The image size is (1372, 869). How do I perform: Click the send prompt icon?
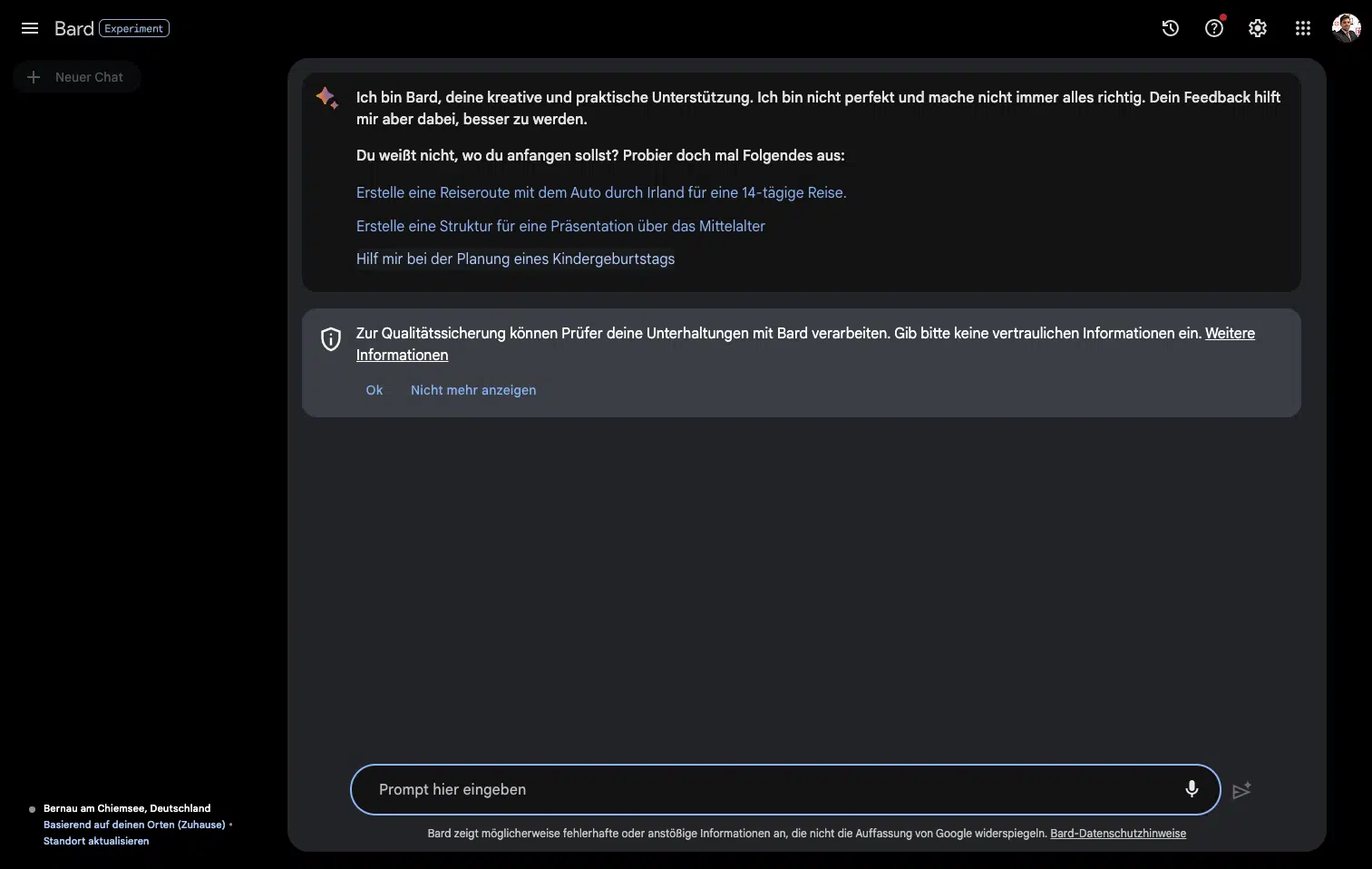click(1242, 790)
